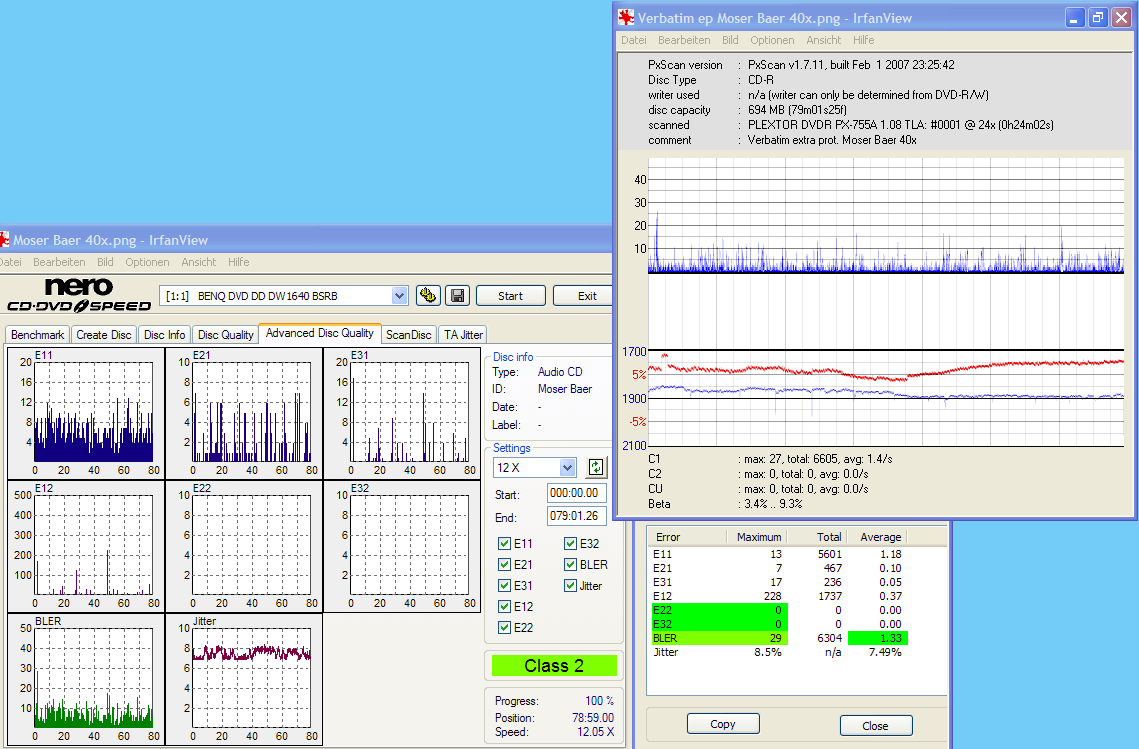The image size is (1139, 749).
Task: Save scan results via the floppy disk icon
Action: click(456, 295)
